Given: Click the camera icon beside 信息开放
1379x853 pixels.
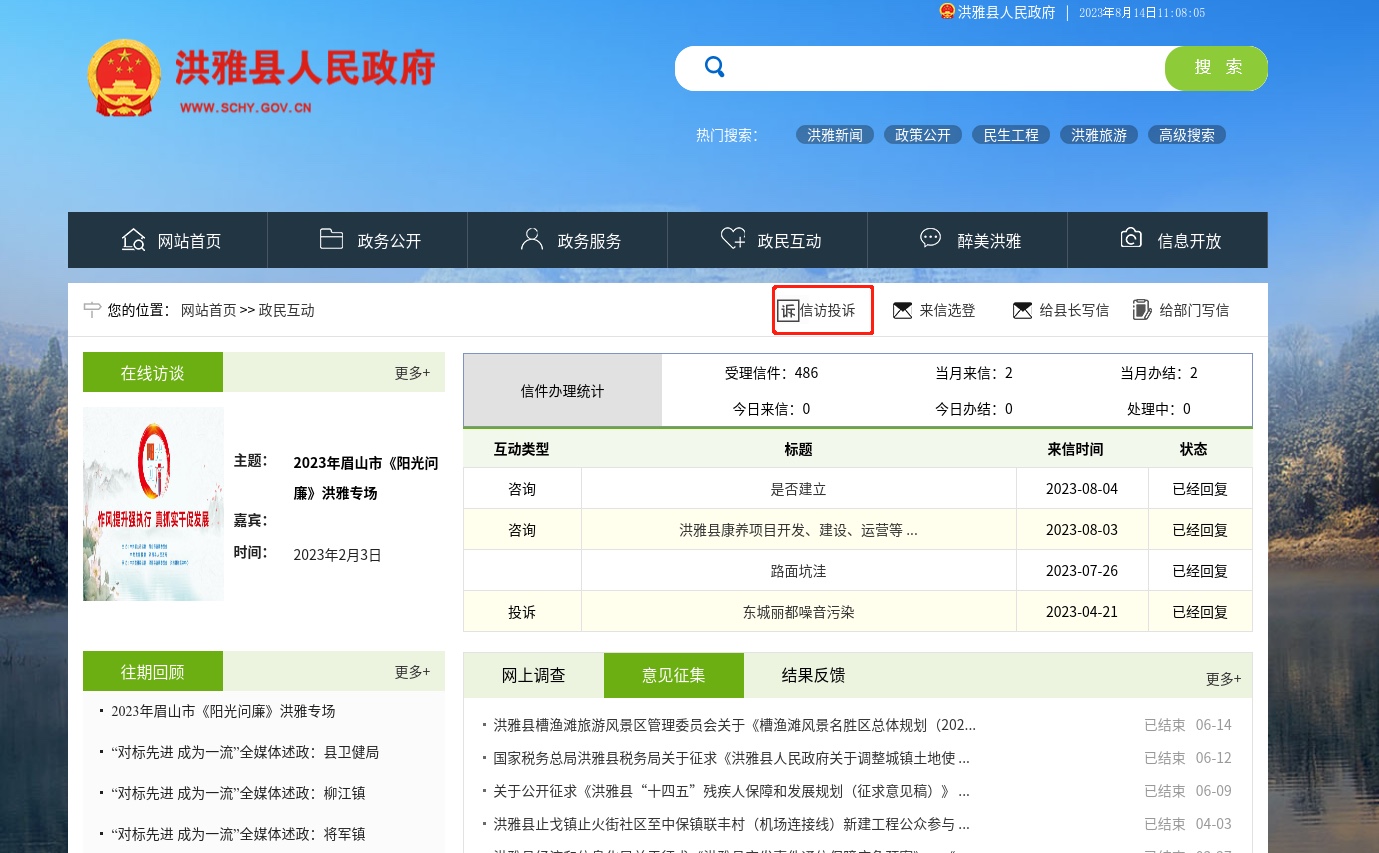Looking at the screenshot, I should click(x=1131, y=238).
